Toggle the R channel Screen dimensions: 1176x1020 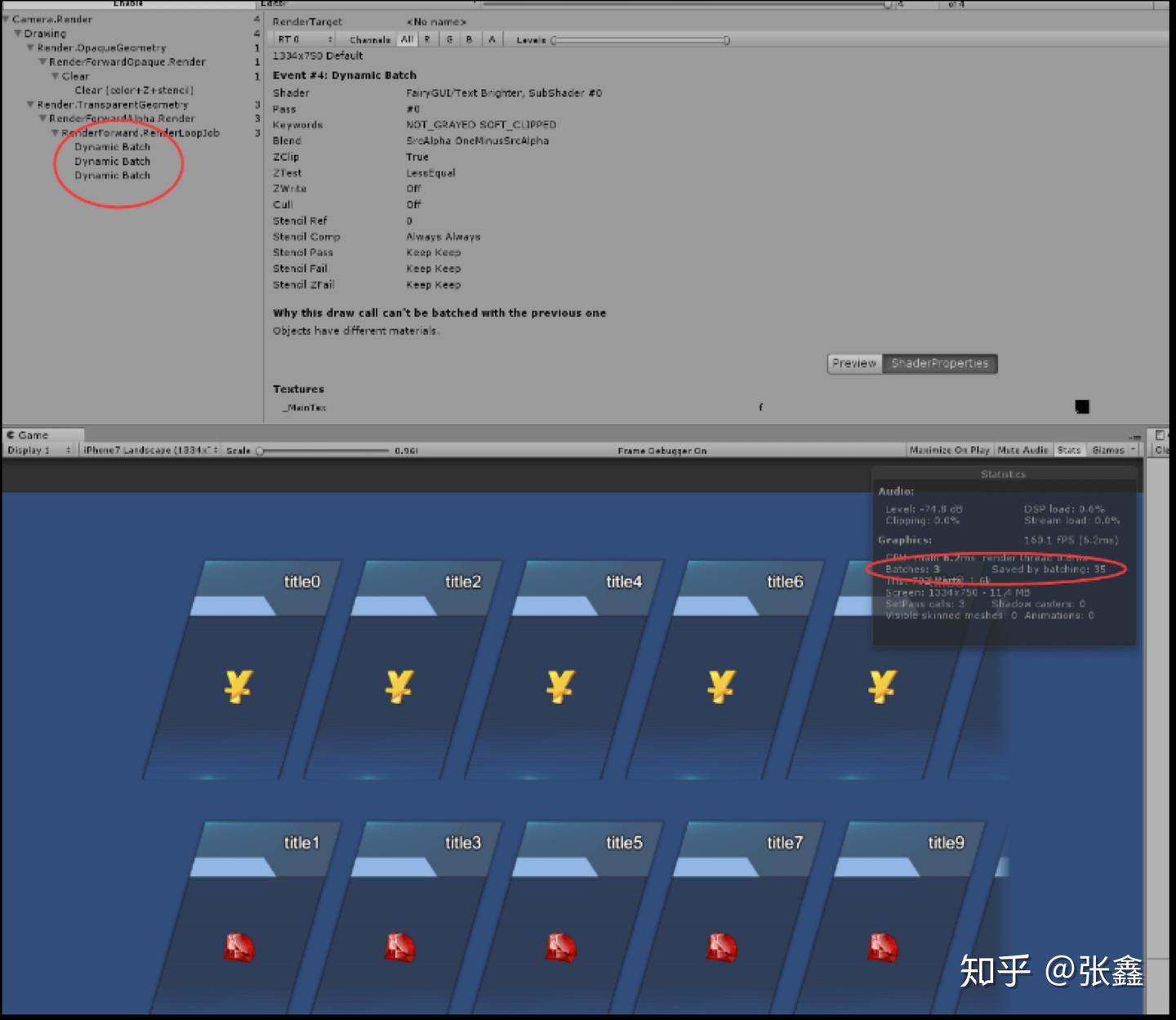[427, 39]
